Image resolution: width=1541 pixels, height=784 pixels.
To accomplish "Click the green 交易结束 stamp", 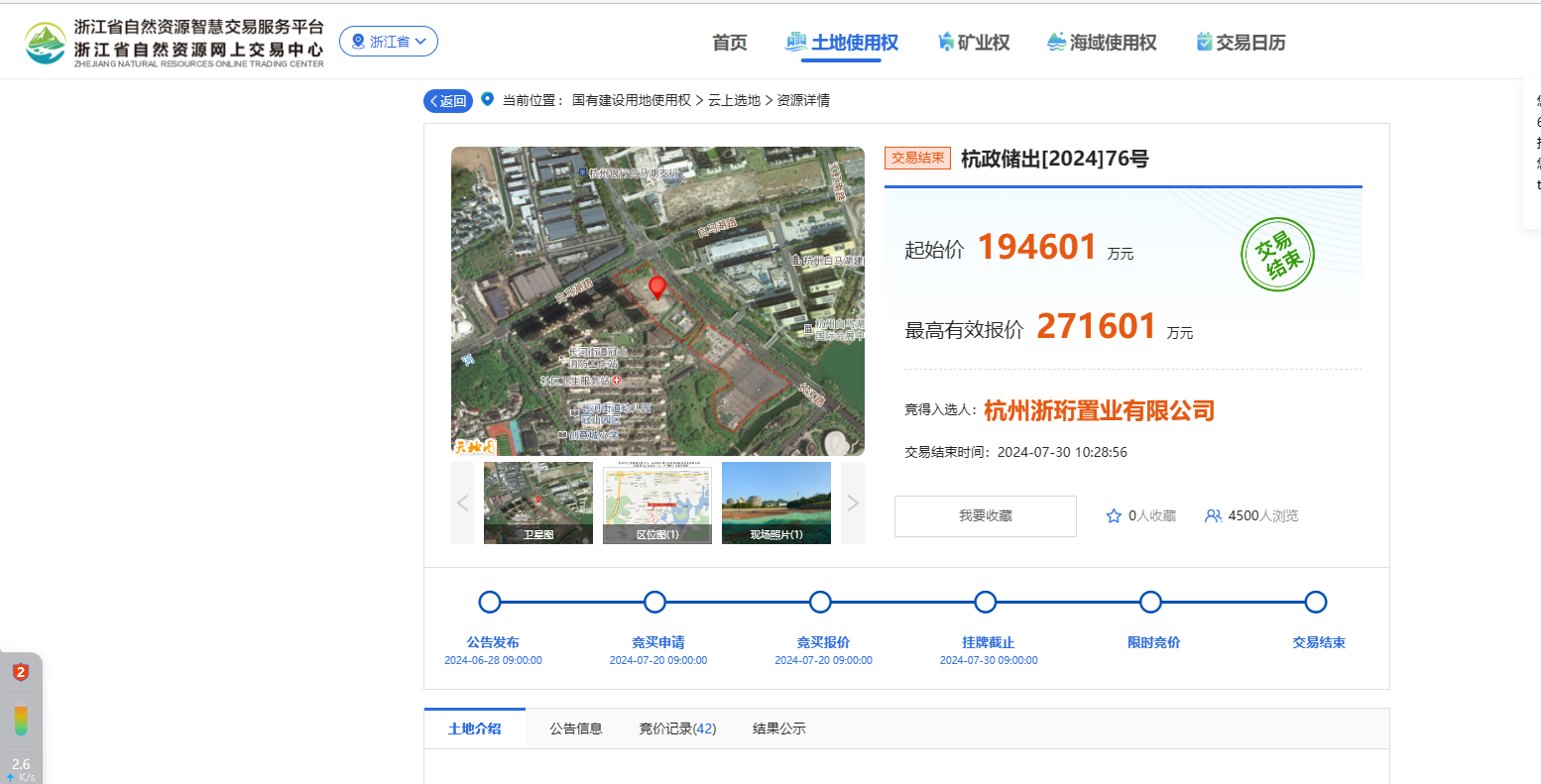I will click(1278, 255).
